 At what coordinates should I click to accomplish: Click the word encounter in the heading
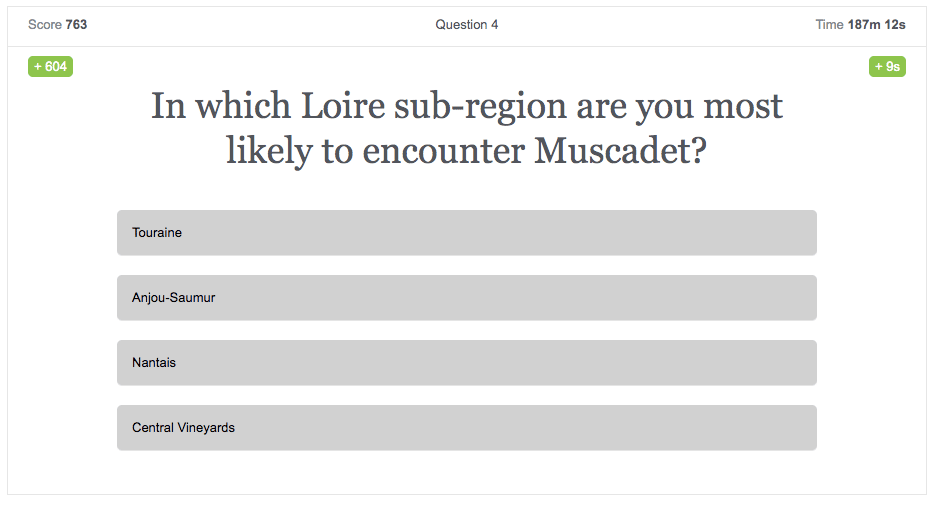pyautogui.click(x=444, y=152)
